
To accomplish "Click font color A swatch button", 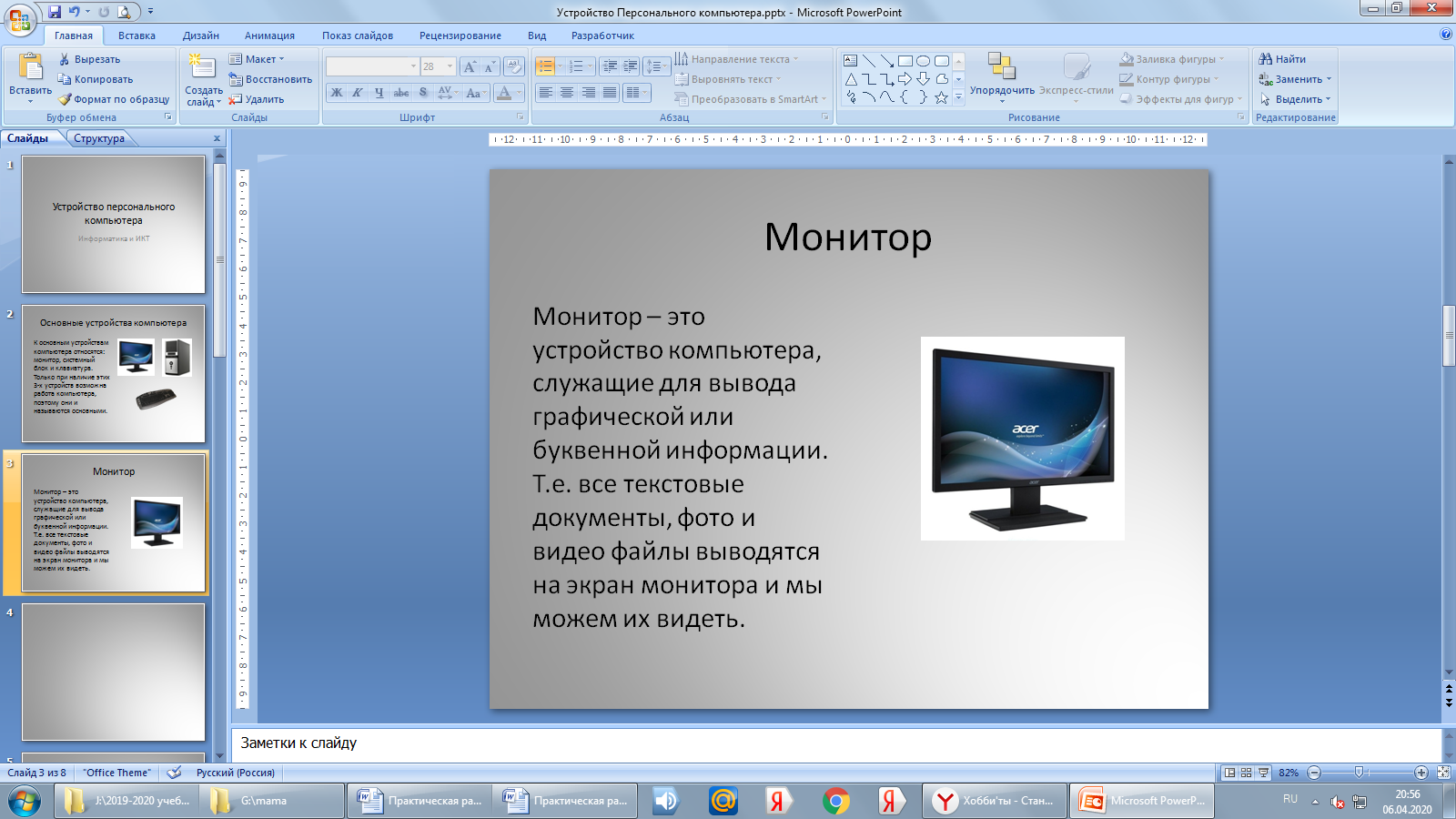I will 504,93.
